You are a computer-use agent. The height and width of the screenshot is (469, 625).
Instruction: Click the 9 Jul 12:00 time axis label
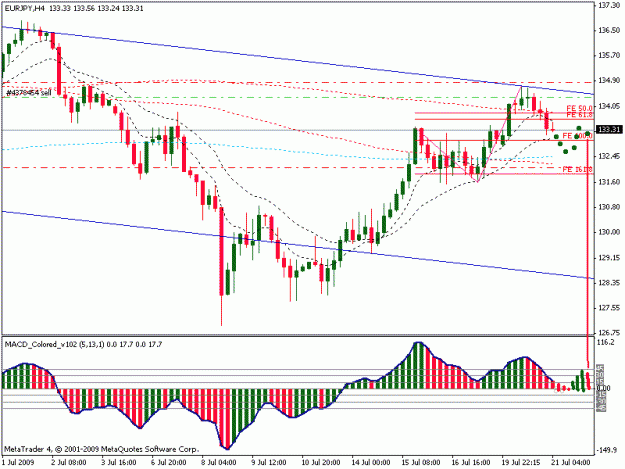tap(269, 463)
